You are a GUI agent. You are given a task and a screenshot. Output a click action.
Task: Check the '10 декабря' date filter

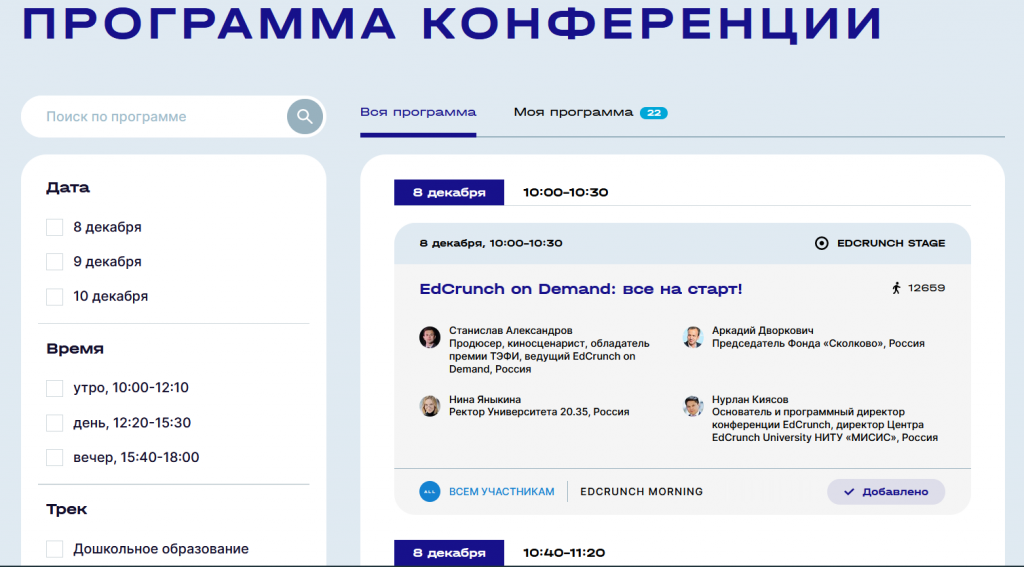pos(55,297)
